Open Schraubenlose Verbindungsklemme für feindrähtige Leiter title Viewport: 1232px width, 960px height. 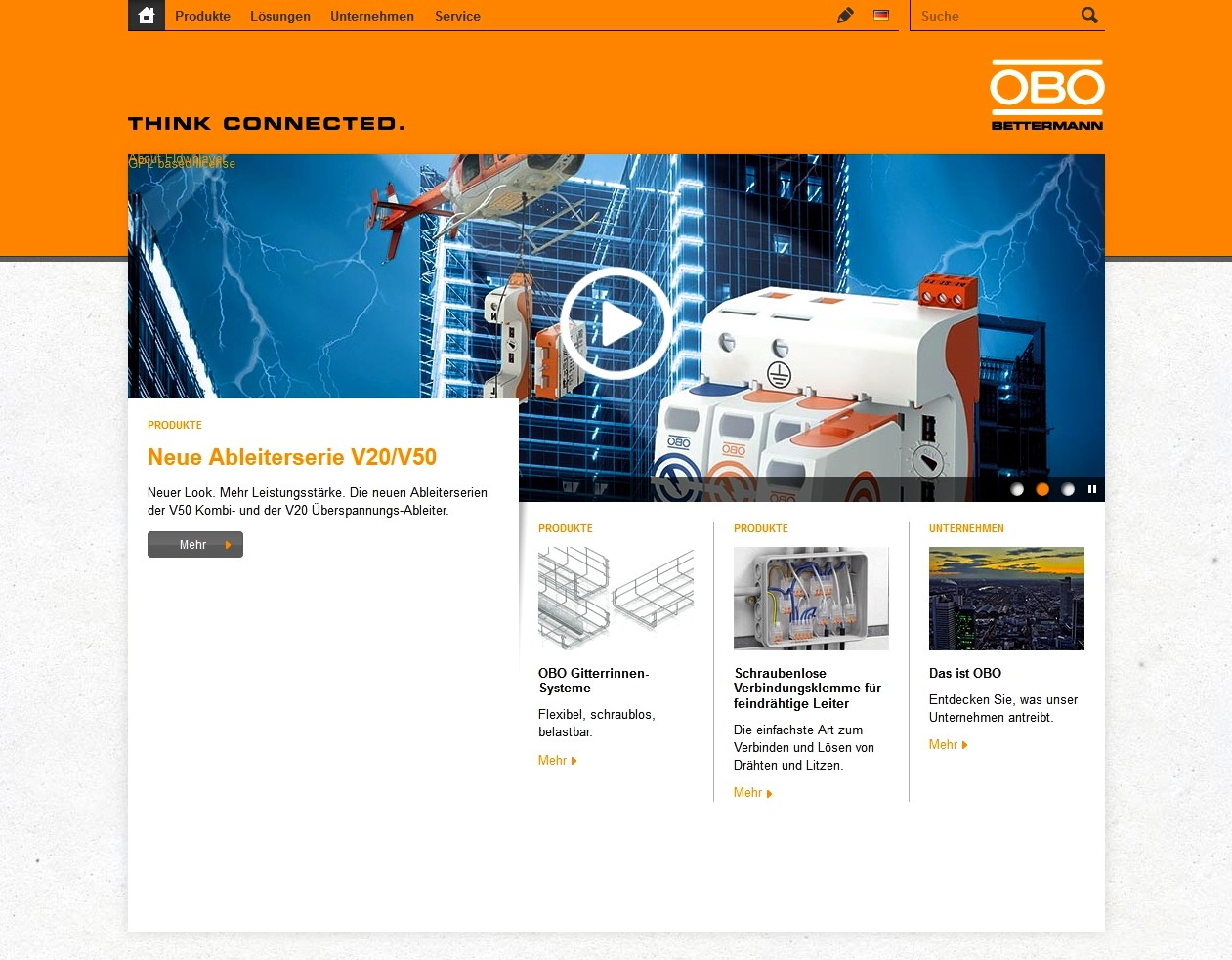tap(808, 689)
